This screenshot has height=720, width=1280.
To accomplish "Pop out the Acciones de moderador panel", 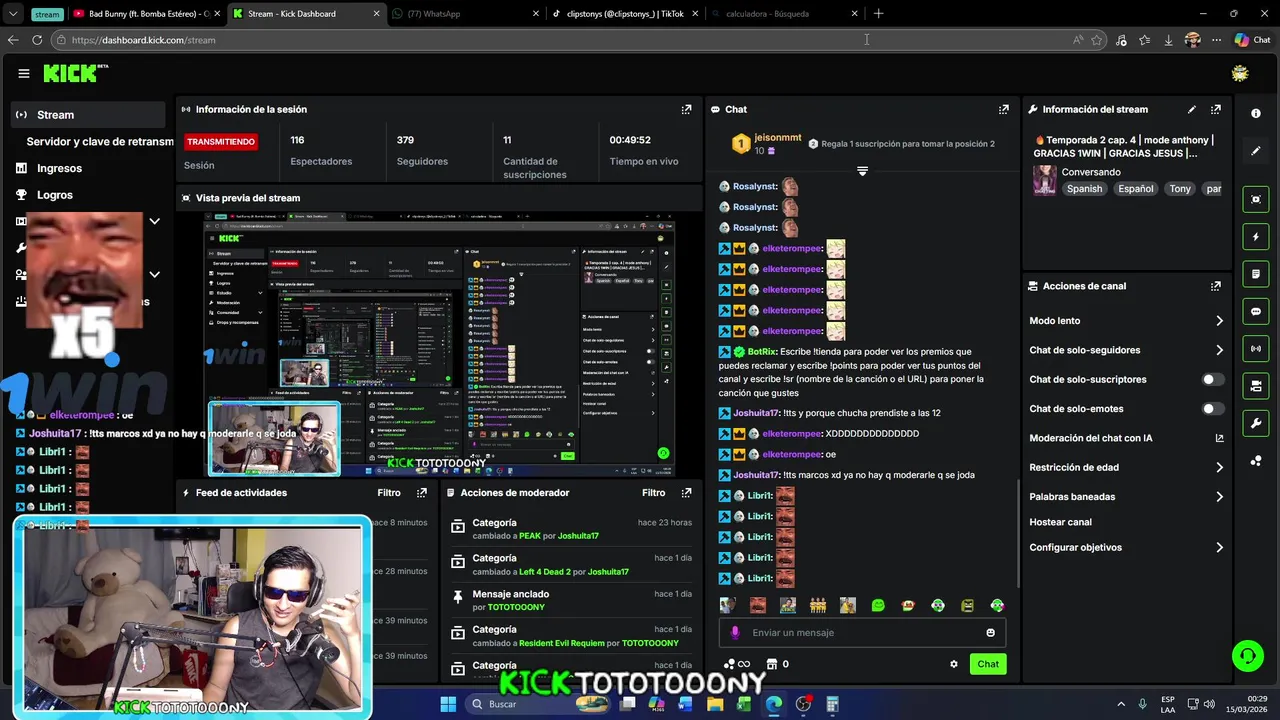I will (686, 493).
